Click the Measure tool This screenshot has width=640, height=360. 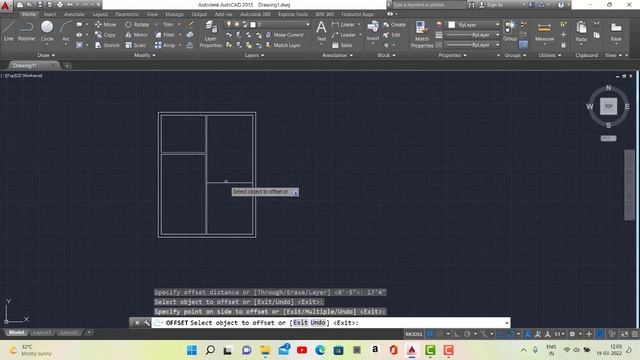544,32
